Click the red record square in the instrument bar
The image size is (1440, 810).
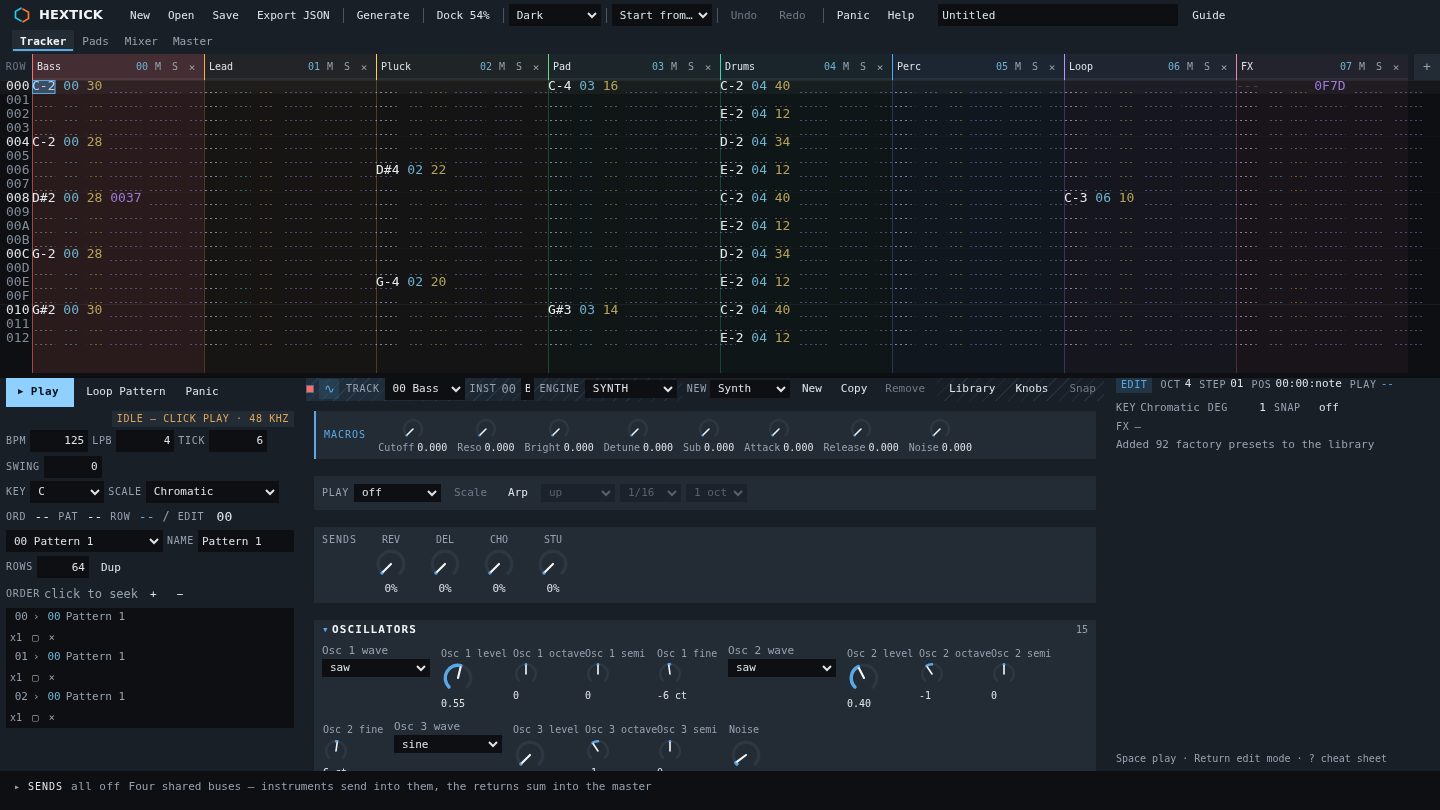pos(310,388)
